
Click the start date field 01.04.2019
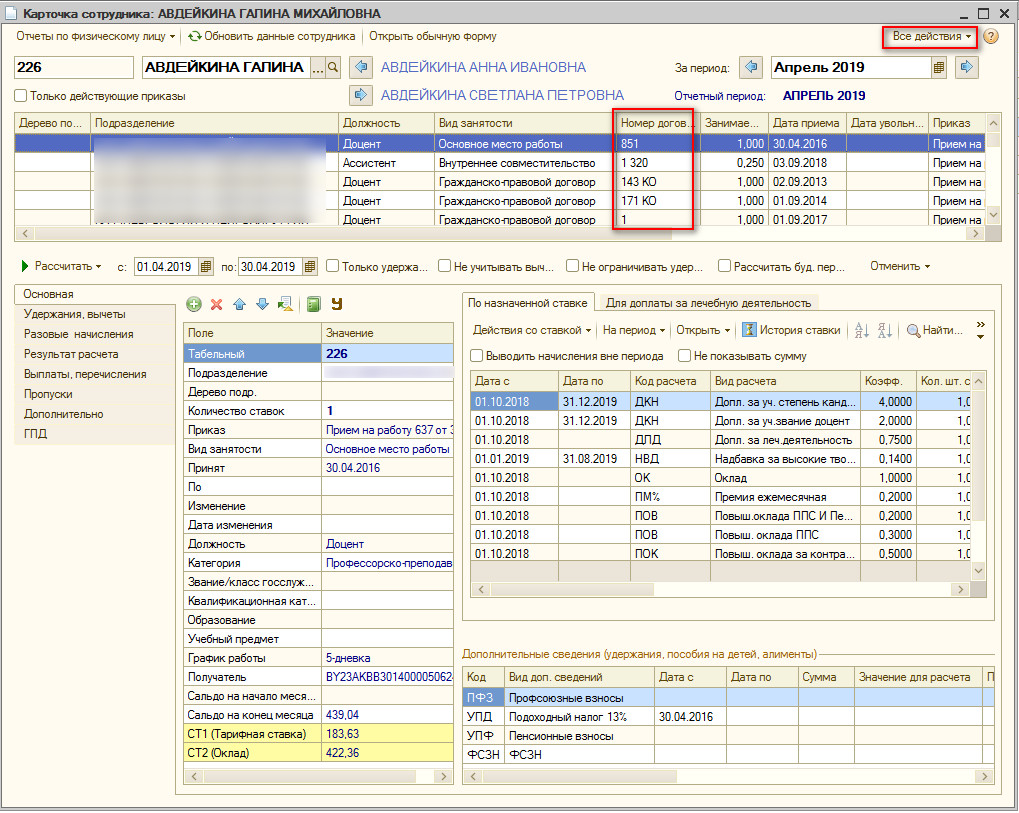pyautogui.click(x=166, y=267)
